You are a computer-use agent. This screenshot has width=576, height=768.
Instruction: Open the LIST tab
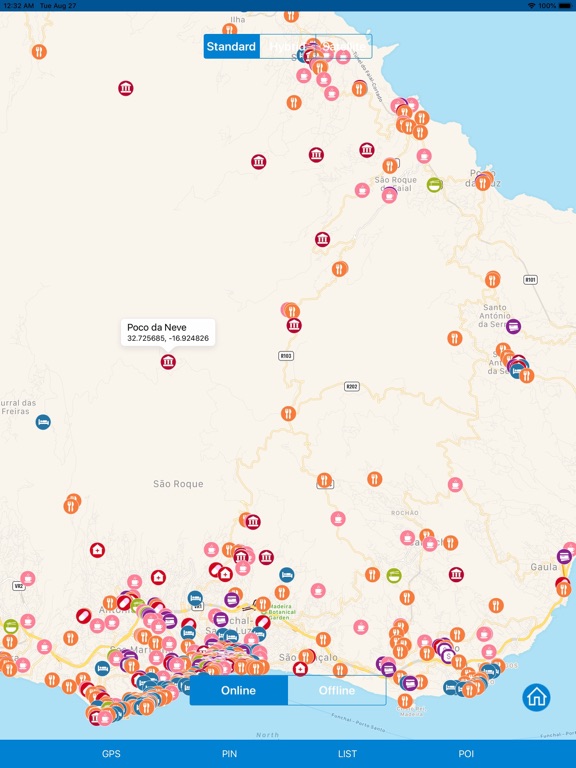point(347,754)
